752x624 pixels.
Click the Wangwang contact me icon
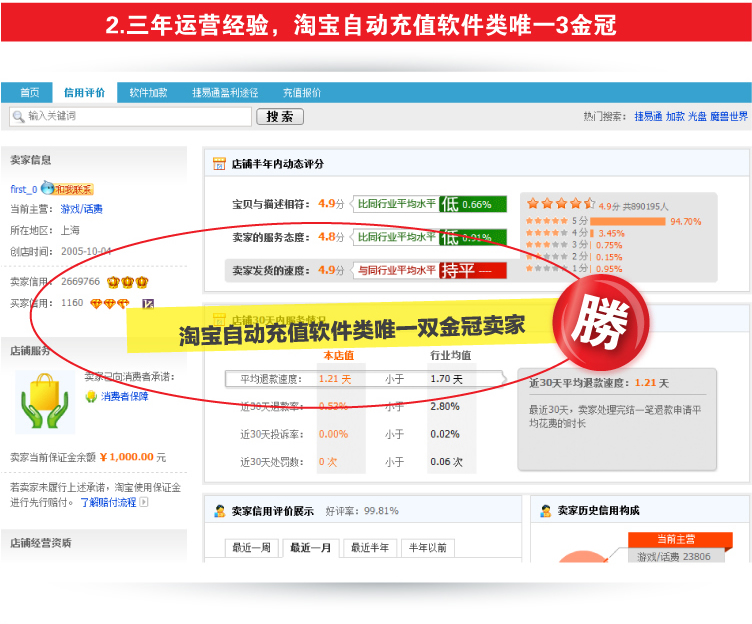[67, 188]
